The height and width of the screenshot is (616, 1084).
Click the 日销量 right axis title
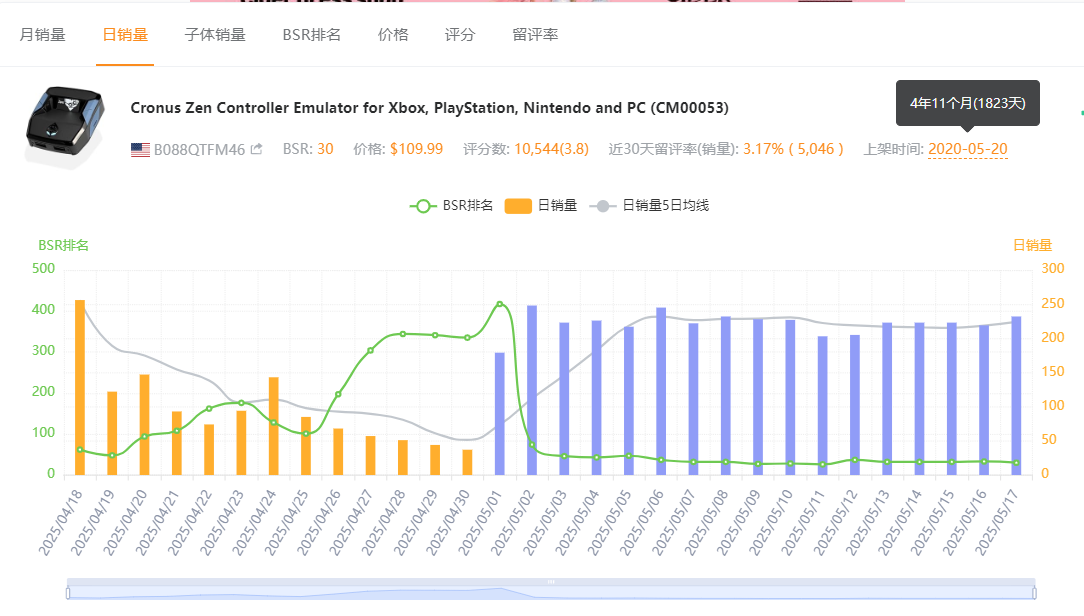[x=1032, y=245]
